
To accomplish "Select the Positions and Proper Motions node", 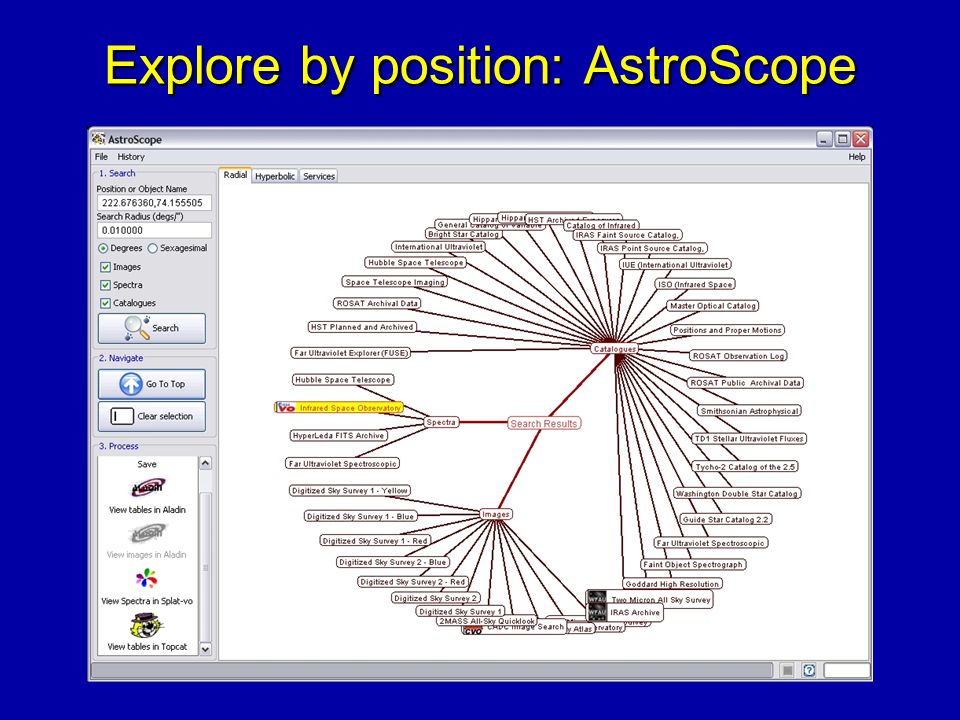I will point(727,330).
